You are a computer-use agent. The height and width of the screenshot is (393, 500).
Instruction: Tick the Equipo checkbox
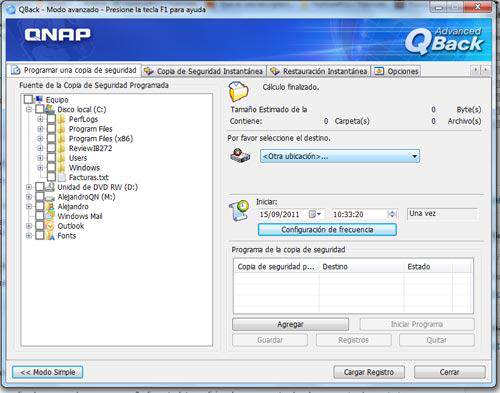[x=28, y=99]
